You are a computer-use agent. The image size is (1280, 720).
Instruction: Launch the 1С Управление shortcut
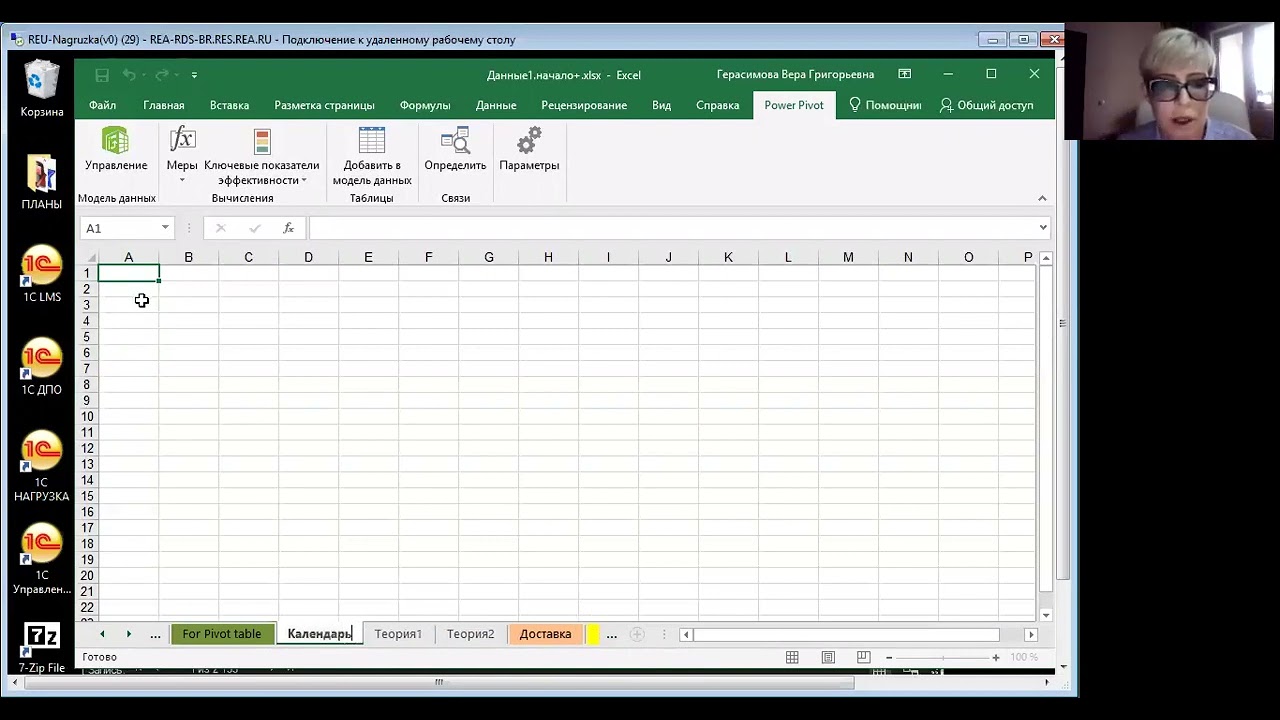[42, 560]
